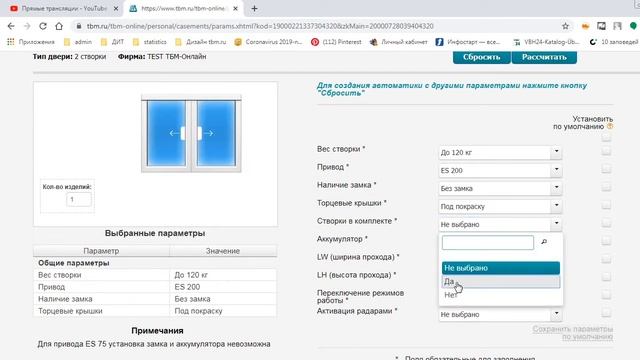Open Chrome apps grid icon
The image size is (640, 360).
pos(11,42)
